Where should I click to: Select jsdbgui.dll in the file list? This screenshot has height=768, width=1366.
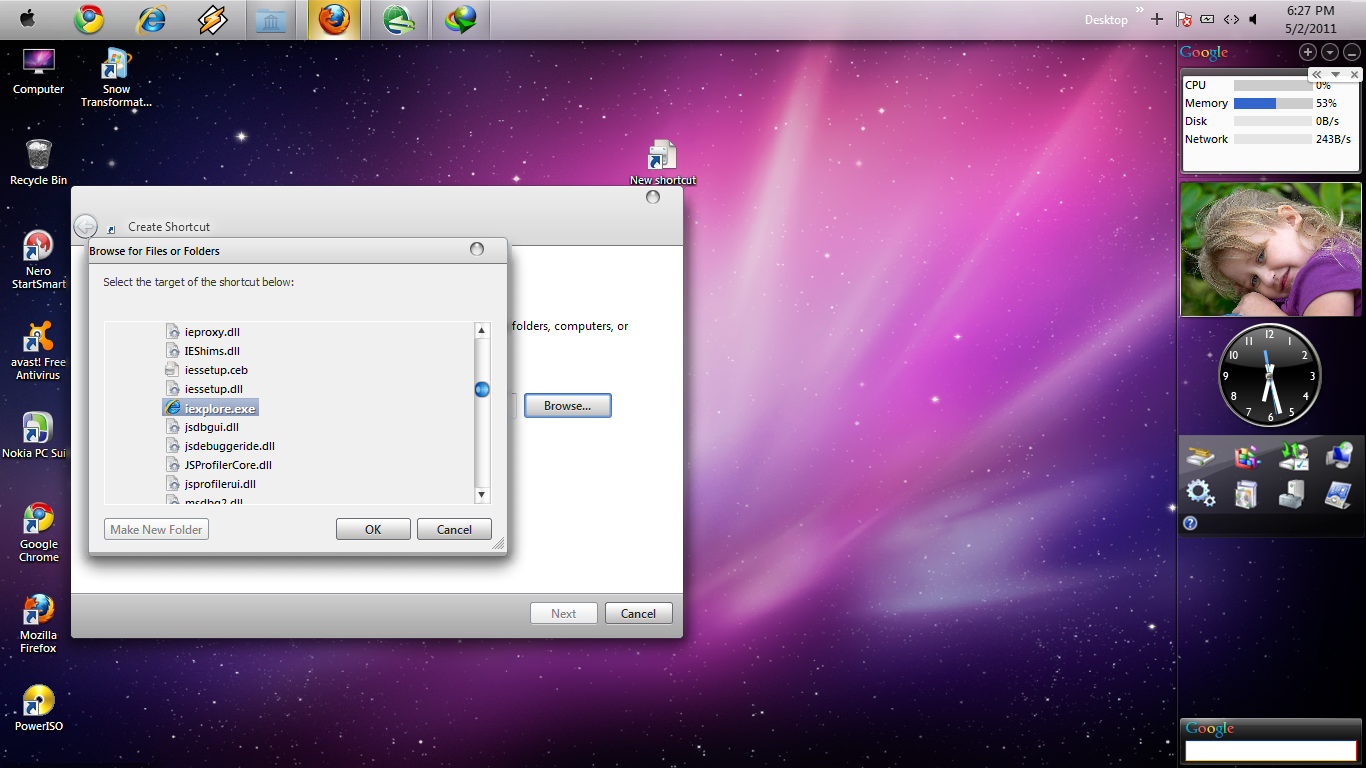point(202,427)
